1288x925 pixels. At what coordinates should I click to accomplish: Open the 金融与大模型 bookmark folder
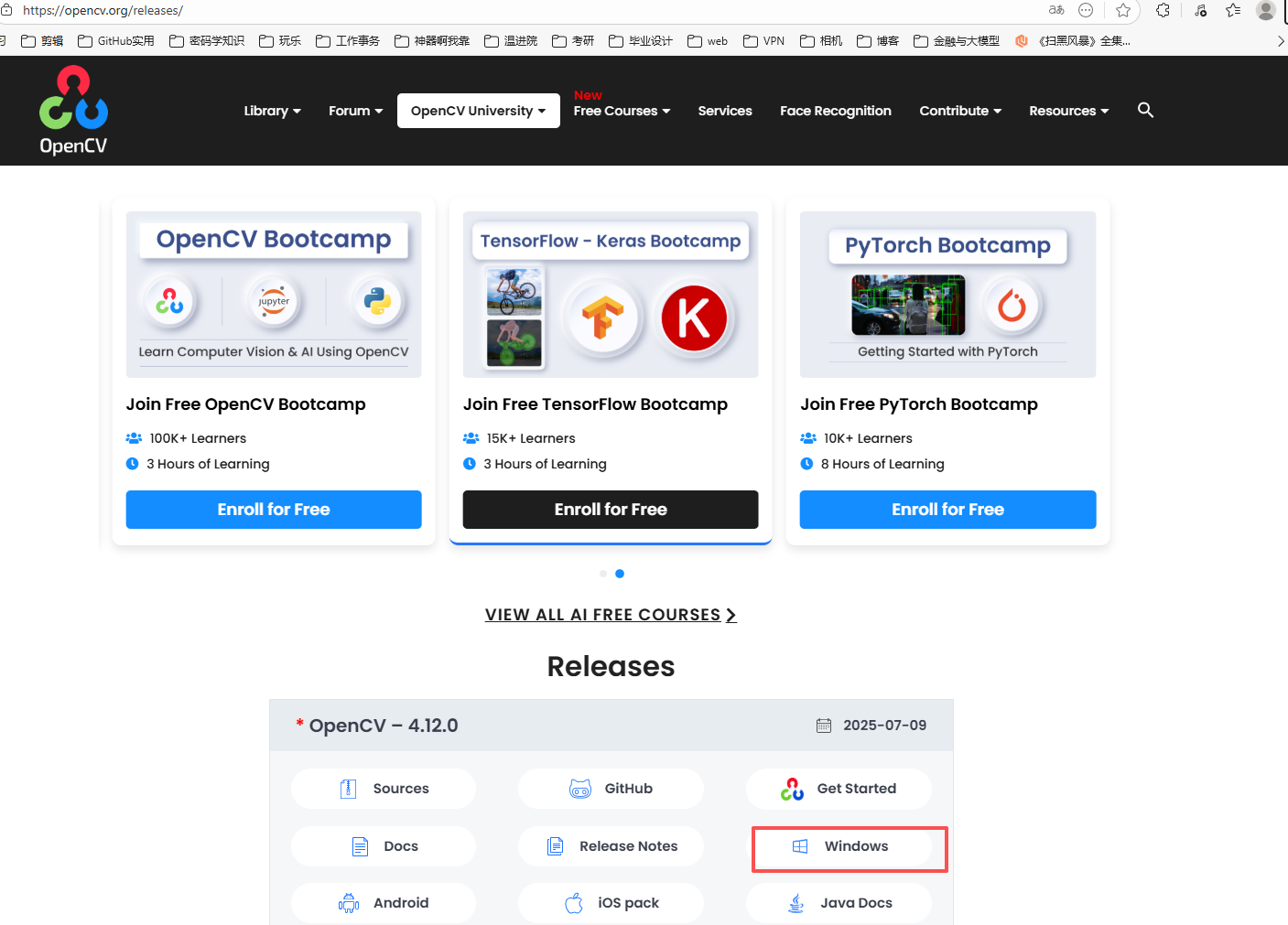click(957, 41)
